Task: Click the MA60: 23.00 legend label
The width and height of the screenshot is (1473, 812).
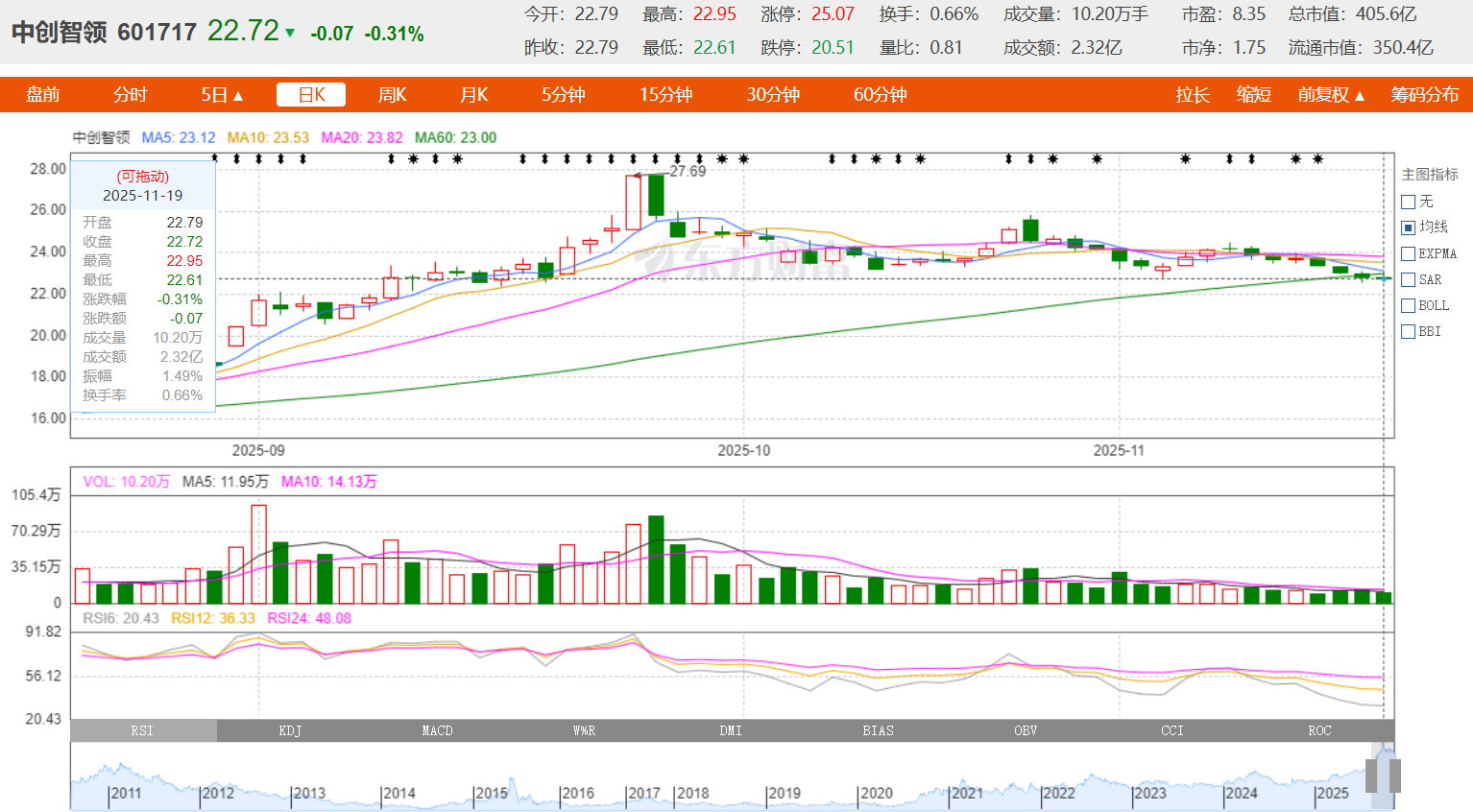Action: (455, 137)
